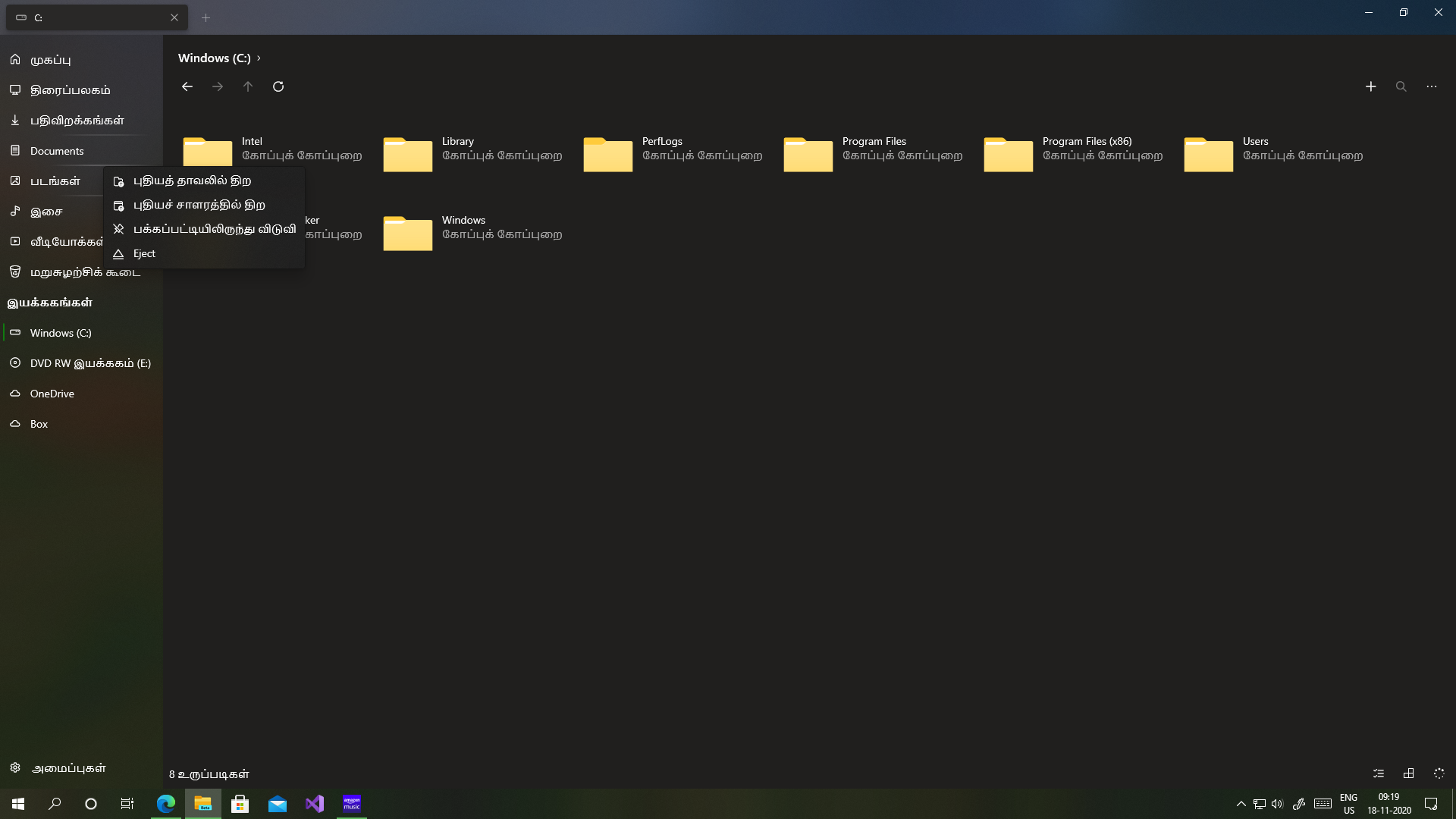
Task: Navigate up one folder level
Action: 248,86
